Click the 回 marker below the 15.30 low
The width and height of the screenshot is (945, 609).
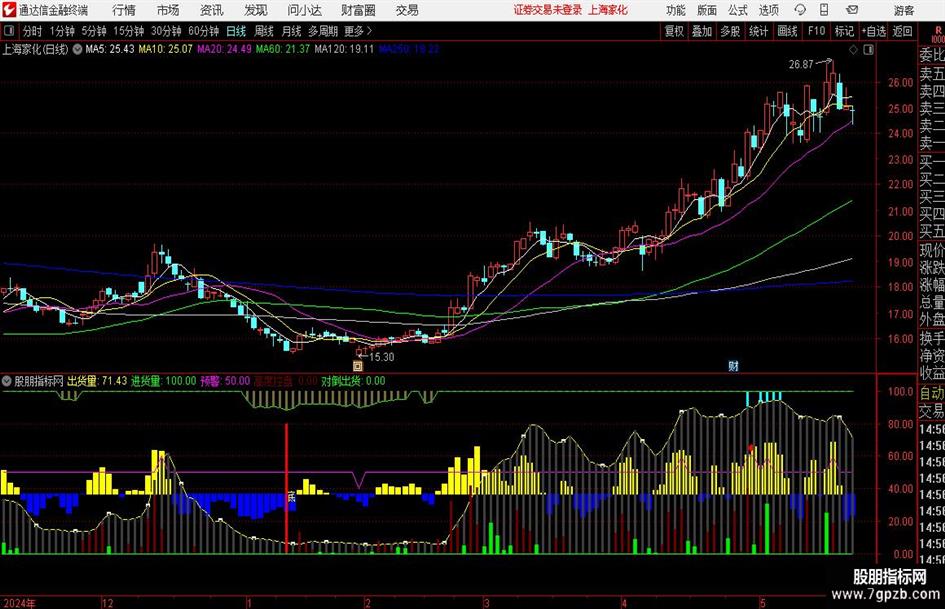point(357,365)
